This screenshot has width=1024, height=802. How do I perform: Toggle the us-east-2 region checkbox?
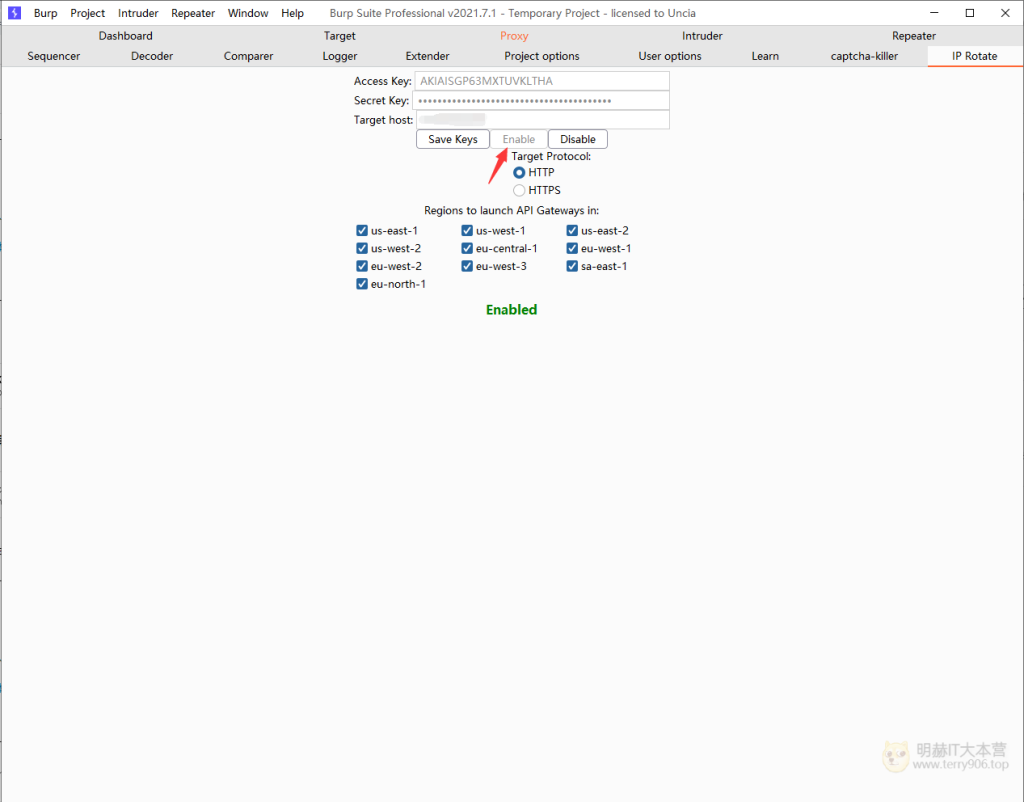tap(572, 231)
